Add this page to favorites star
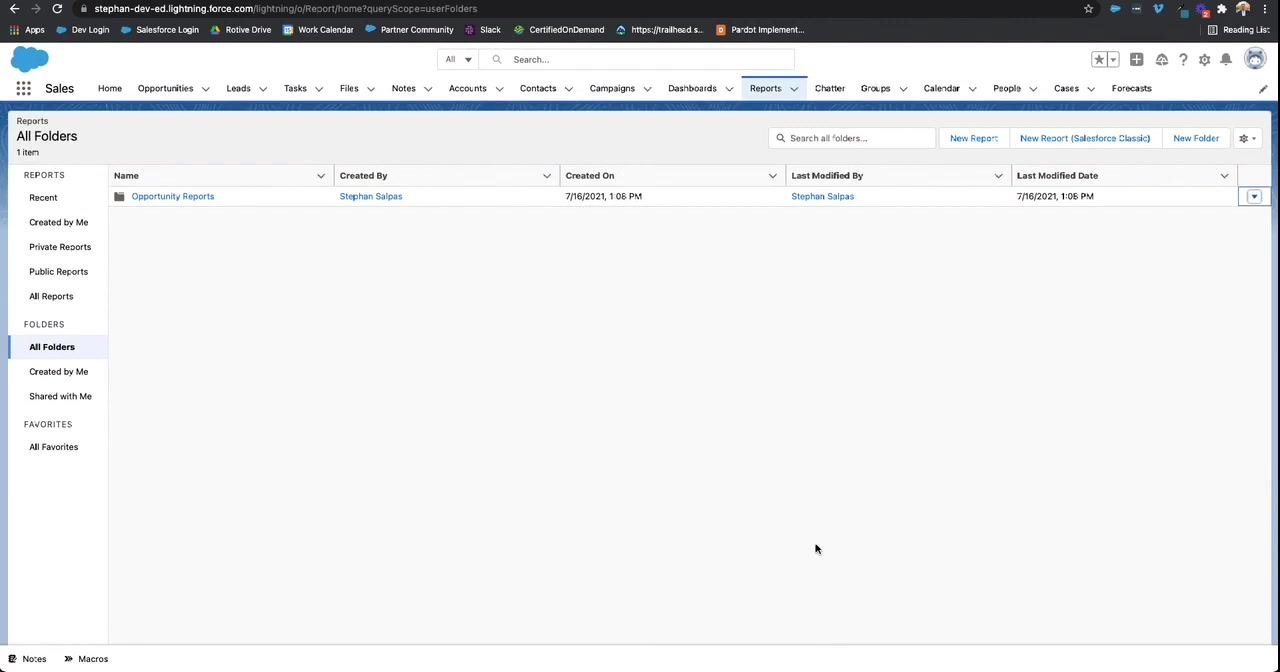This screenshot has width=1280, height=672. [1099, 59]
